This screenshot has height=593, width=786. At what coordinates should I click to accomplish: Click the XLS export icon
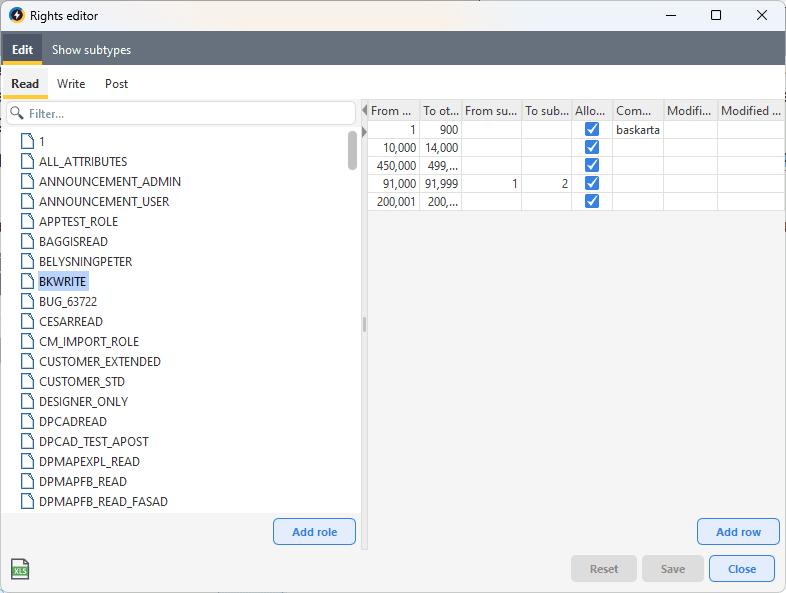point(20,569)
